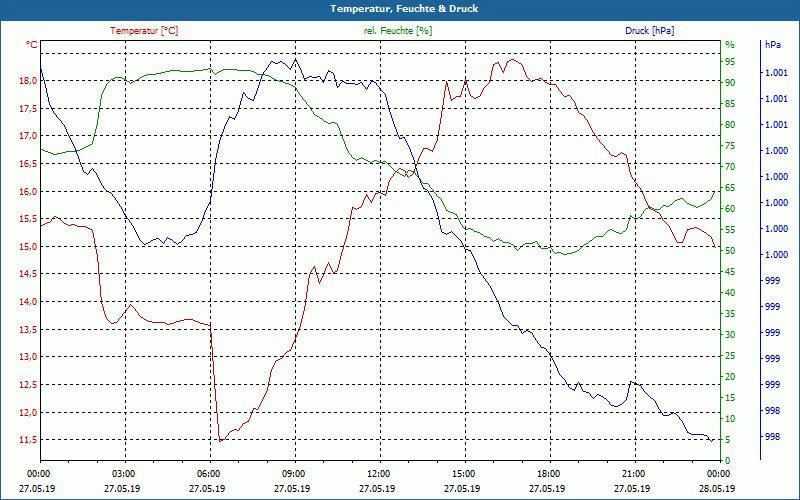Click the green '45' humidity axis value

click(730, 272)
